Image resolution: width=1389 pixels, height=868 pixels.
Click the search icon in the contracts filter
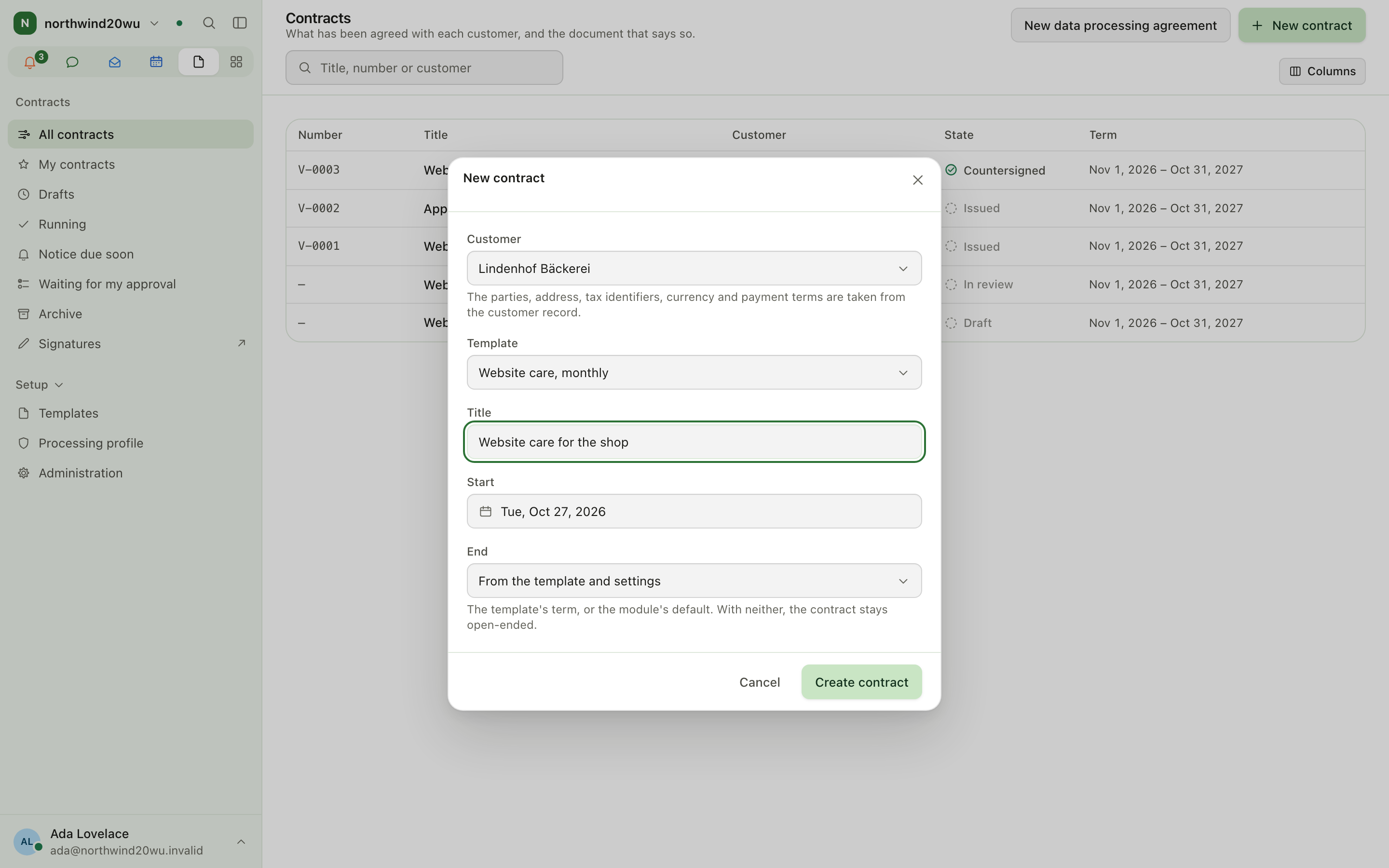coord(305,68)
